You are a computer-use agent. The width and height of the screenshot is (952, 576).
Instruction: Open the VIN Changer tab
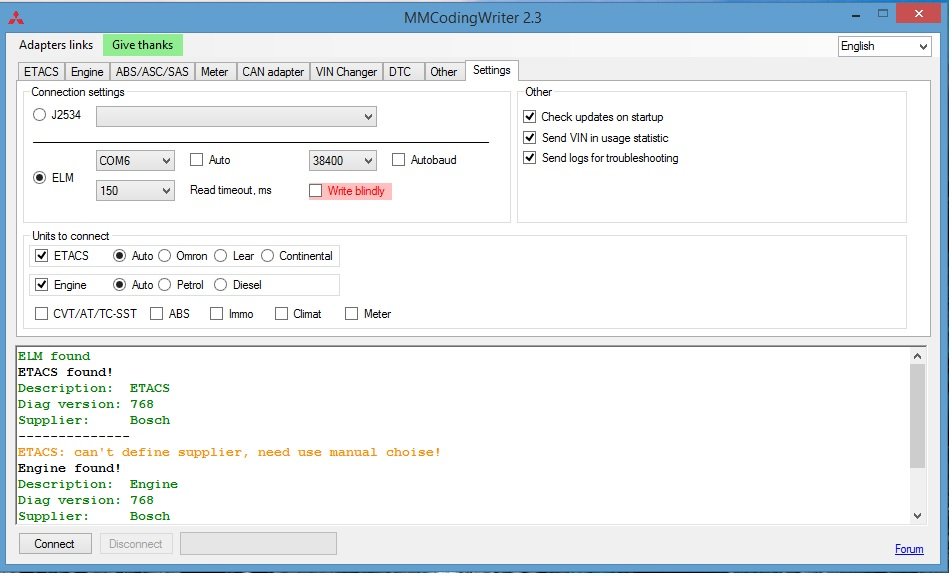(346, 72)
